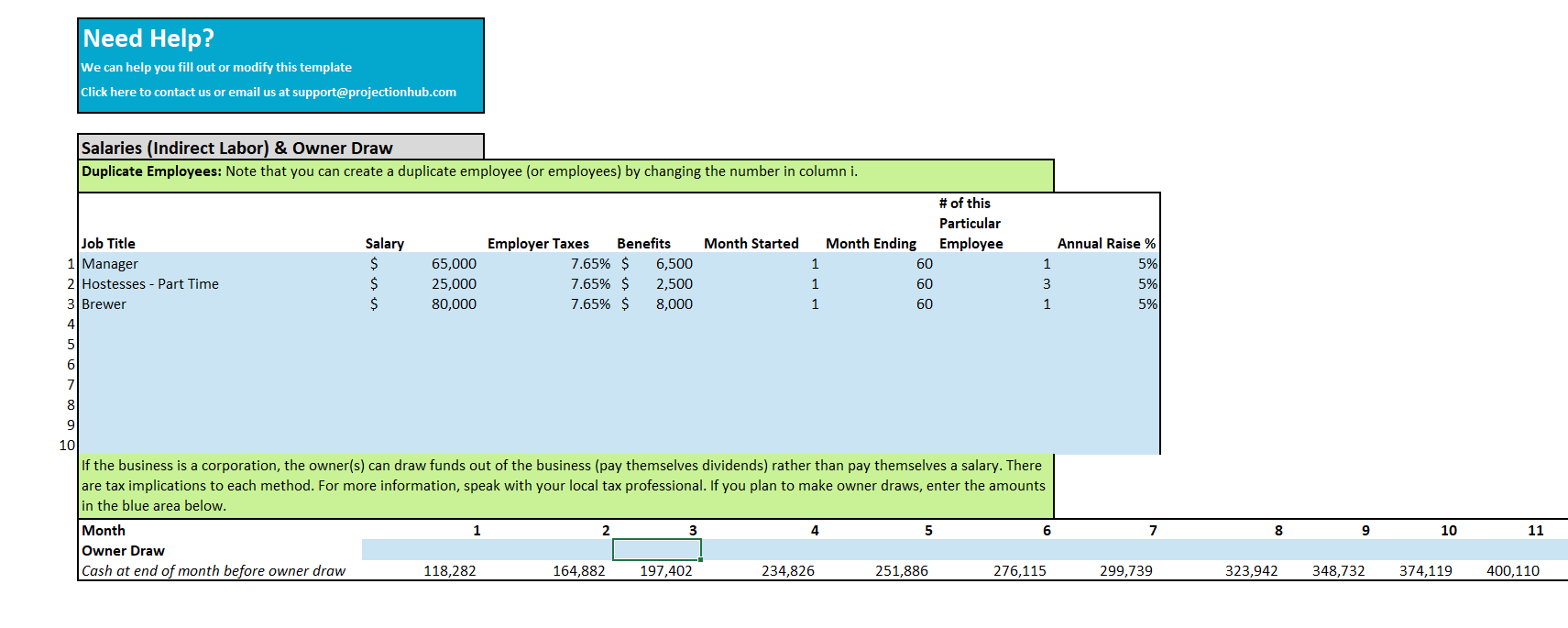
Task: Click the Owner Draw input cell for month 6
Action: [x=994, y=550]
